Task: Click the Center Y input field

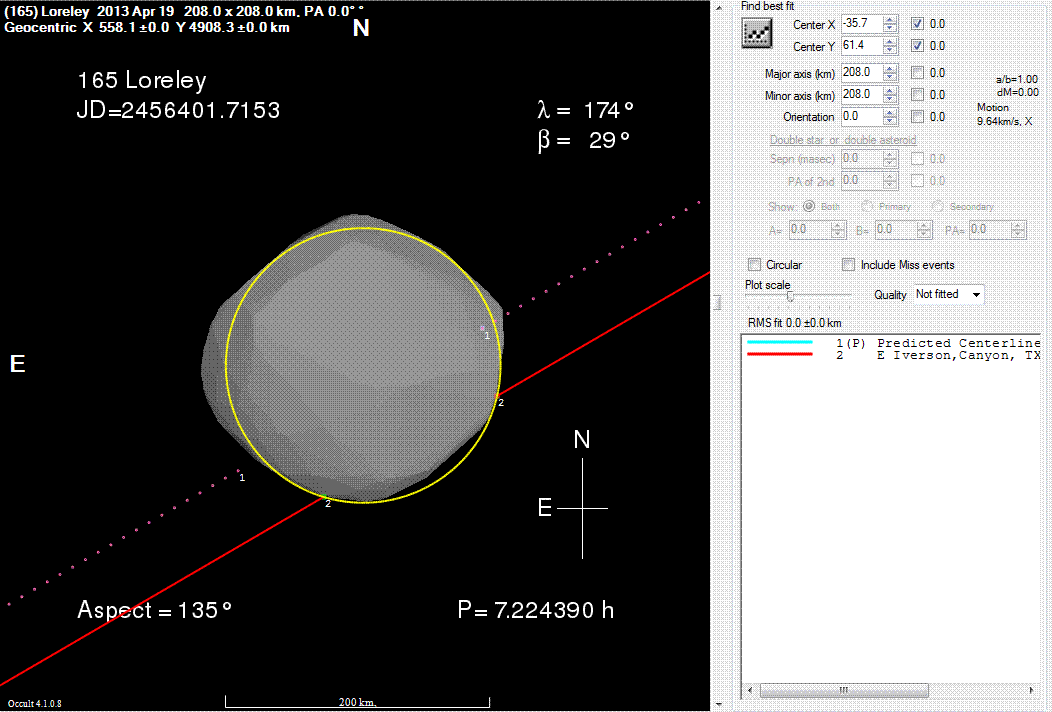Action: click(862, 46)
